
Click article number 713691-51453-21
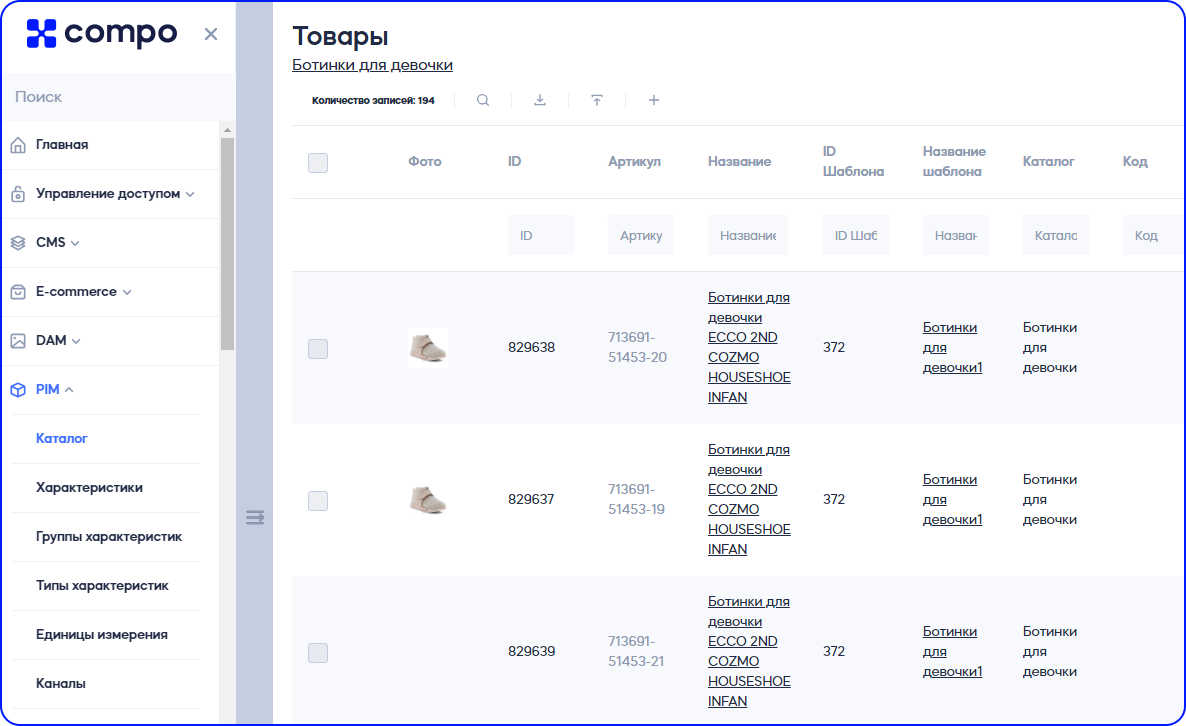point(635,651)
